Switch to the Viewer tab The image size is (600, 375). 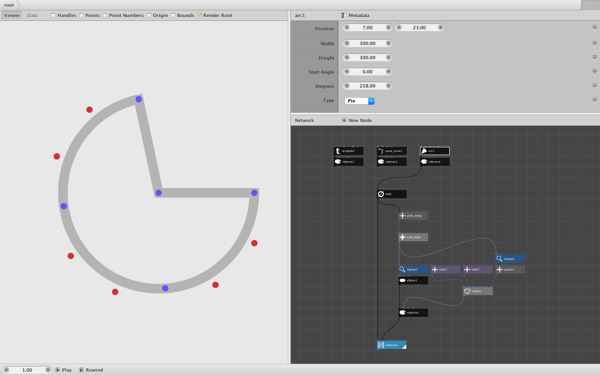[12, 15]
